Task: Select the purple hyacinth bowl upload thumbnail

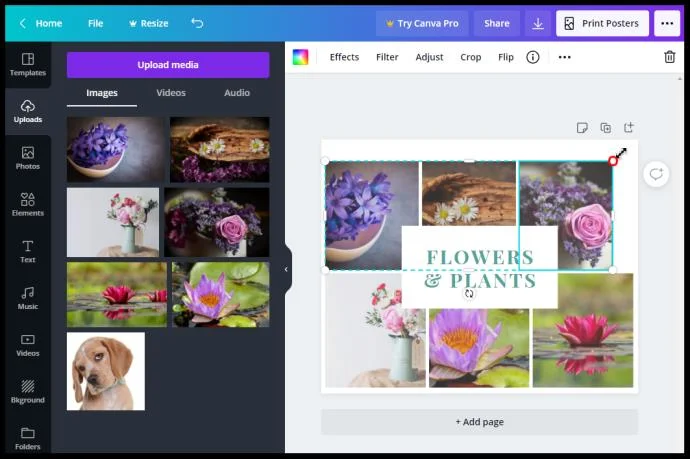Action: point(115,150)
